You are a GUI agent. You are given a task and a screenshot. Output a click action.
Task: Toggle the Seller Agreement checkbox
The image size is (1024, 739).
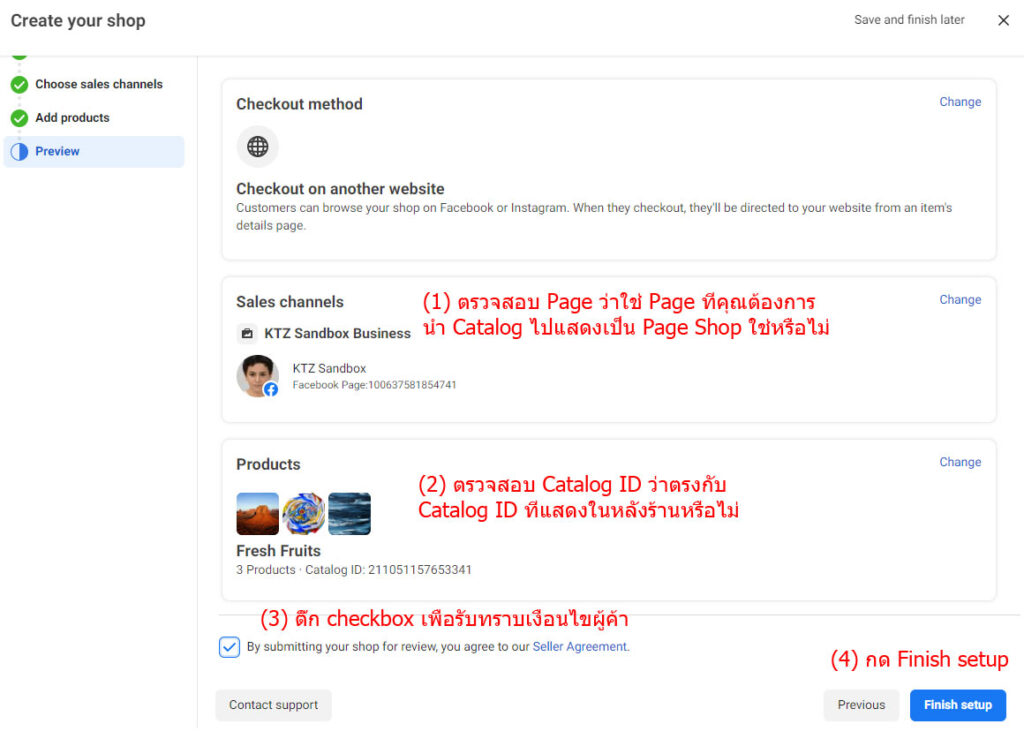pyautogui.click(x=229, y=647)
